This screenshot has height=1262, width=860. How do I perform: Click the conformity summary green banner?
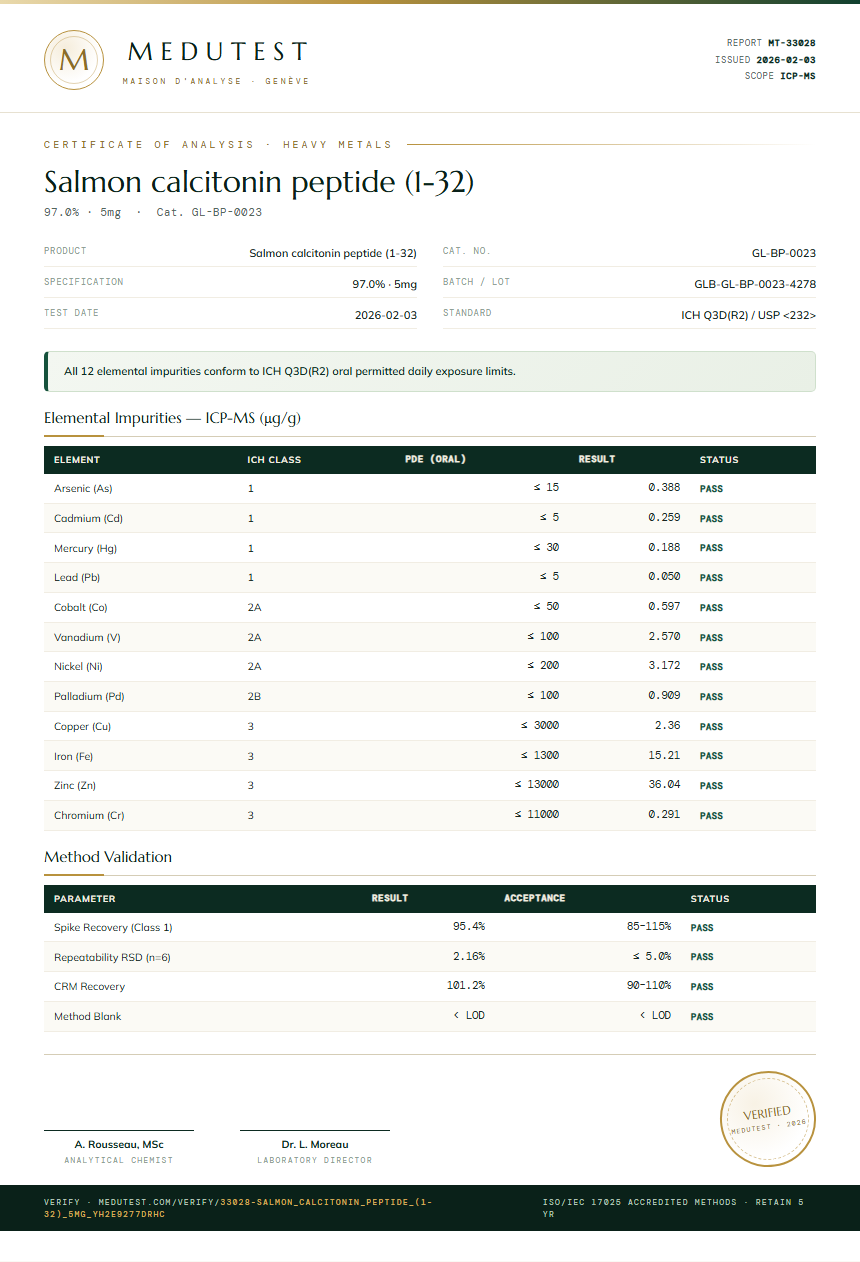coord(430,371)
